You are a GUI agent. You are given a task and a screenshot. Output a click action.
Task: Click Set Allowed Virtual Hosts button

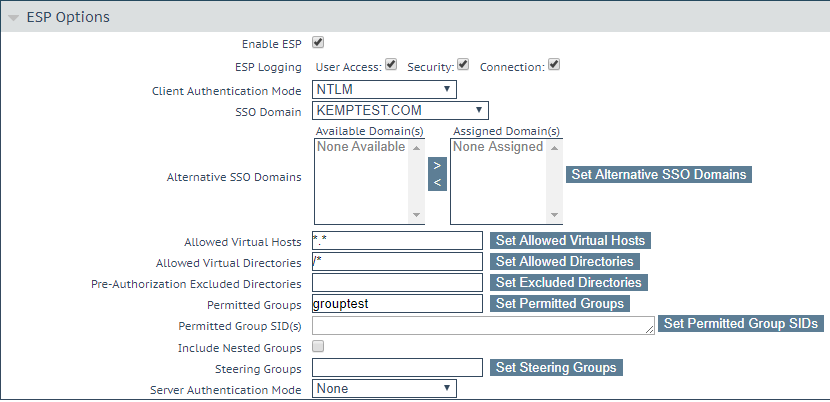(570, 240)
